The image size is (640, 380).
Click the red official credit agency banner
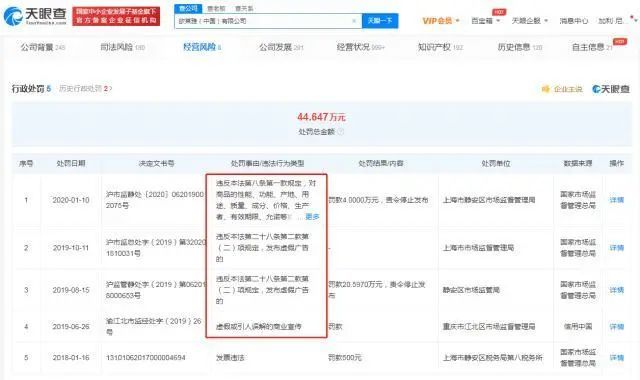coord(116,16)
